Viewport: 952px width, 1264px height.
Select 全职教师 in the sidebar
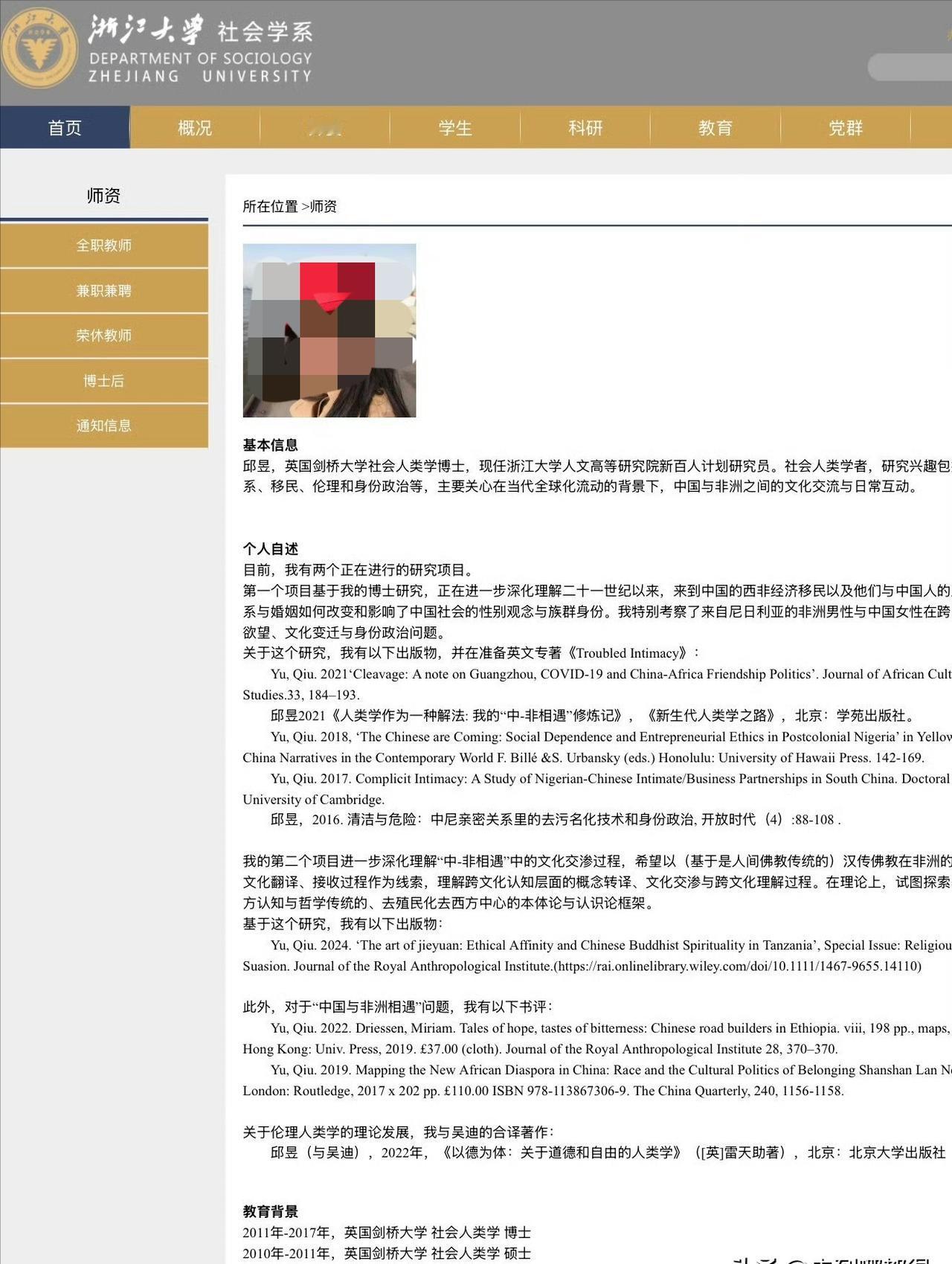104,246
